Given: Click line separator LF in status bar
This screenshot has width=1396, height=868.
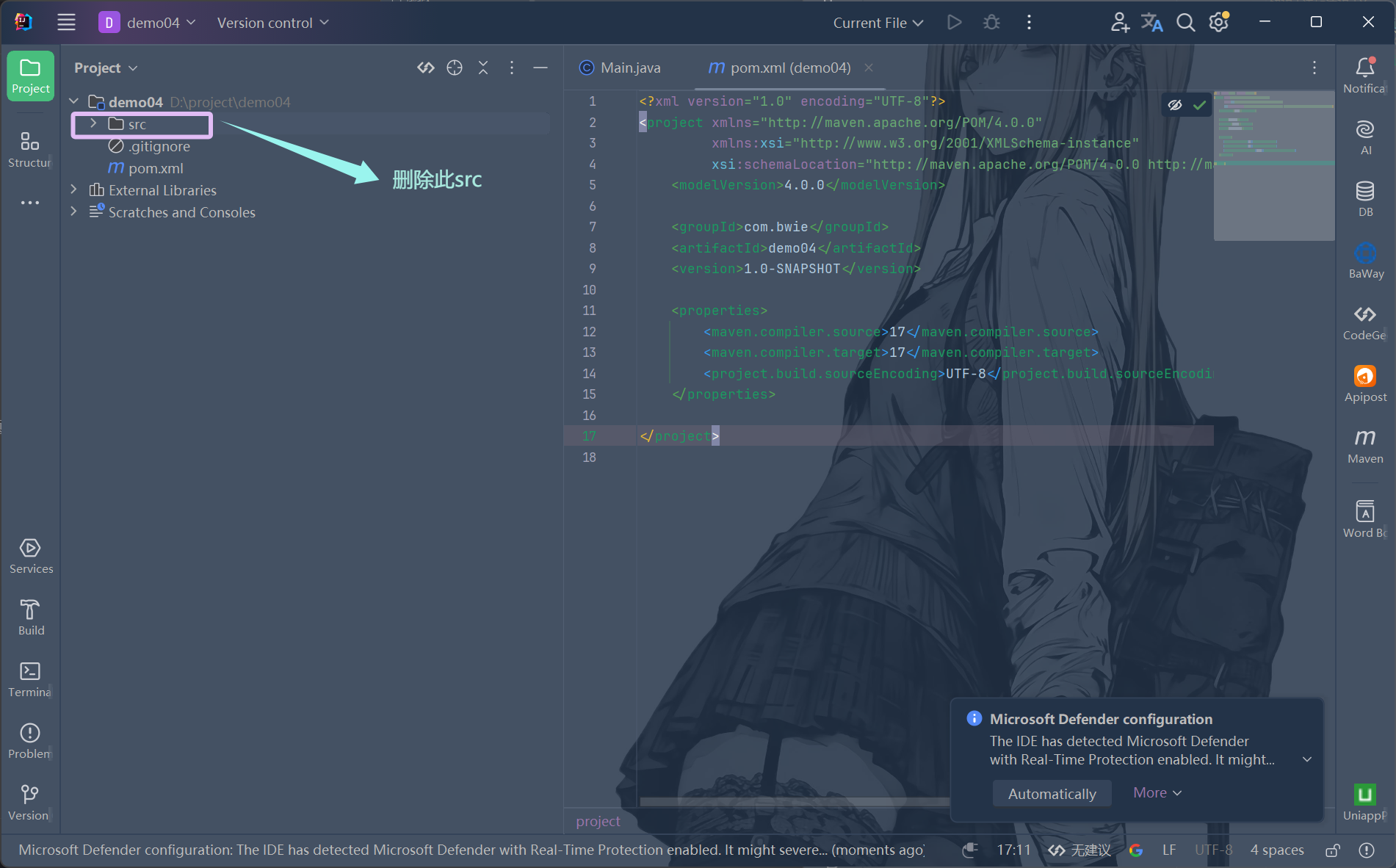Looking at the screenshot, I should pyautogui.click(x=1169, y=850).
